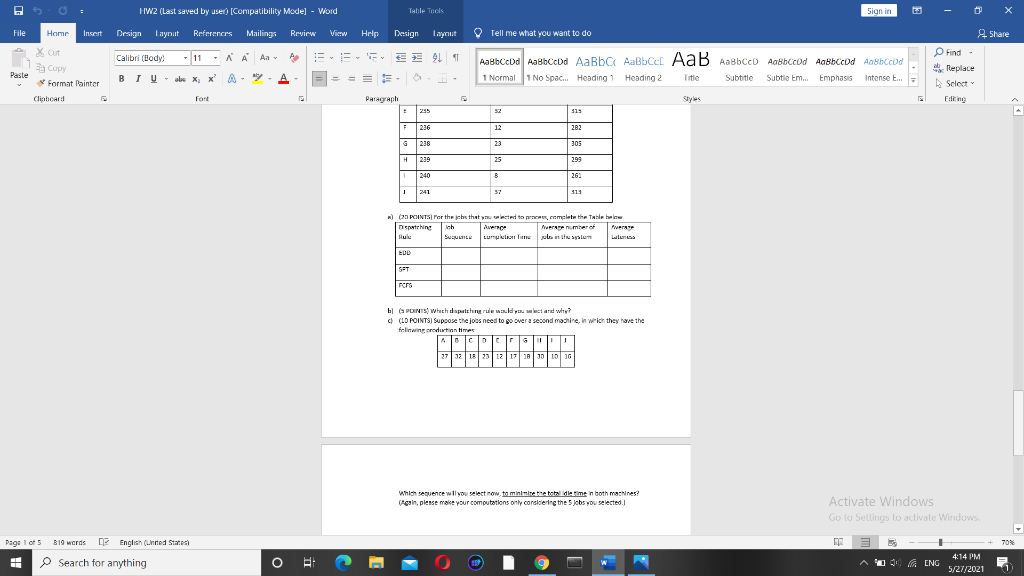The height and width of the screenshot is (576, 1024).
Task: Click the Tell me what you want field
Action: tap(541, 33)
